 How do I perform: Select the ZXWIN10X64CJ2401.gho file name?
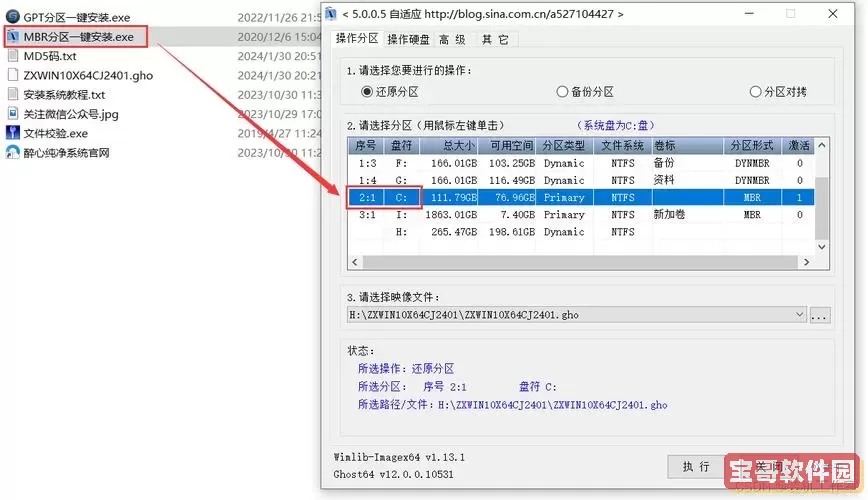click(88, 75)
